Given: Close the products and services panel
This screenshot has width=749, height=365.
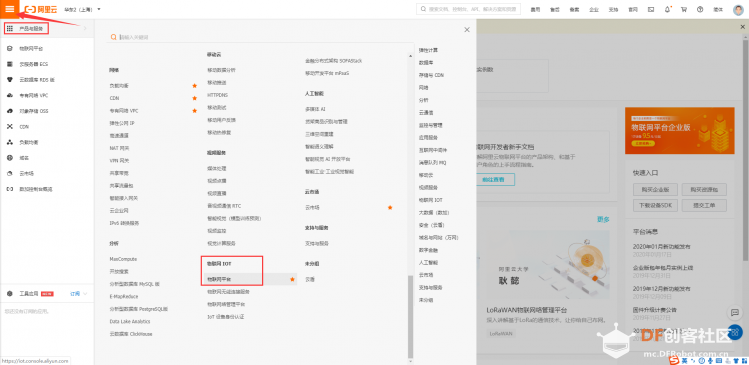Looking at the screenshot, I should click(467, 30).
